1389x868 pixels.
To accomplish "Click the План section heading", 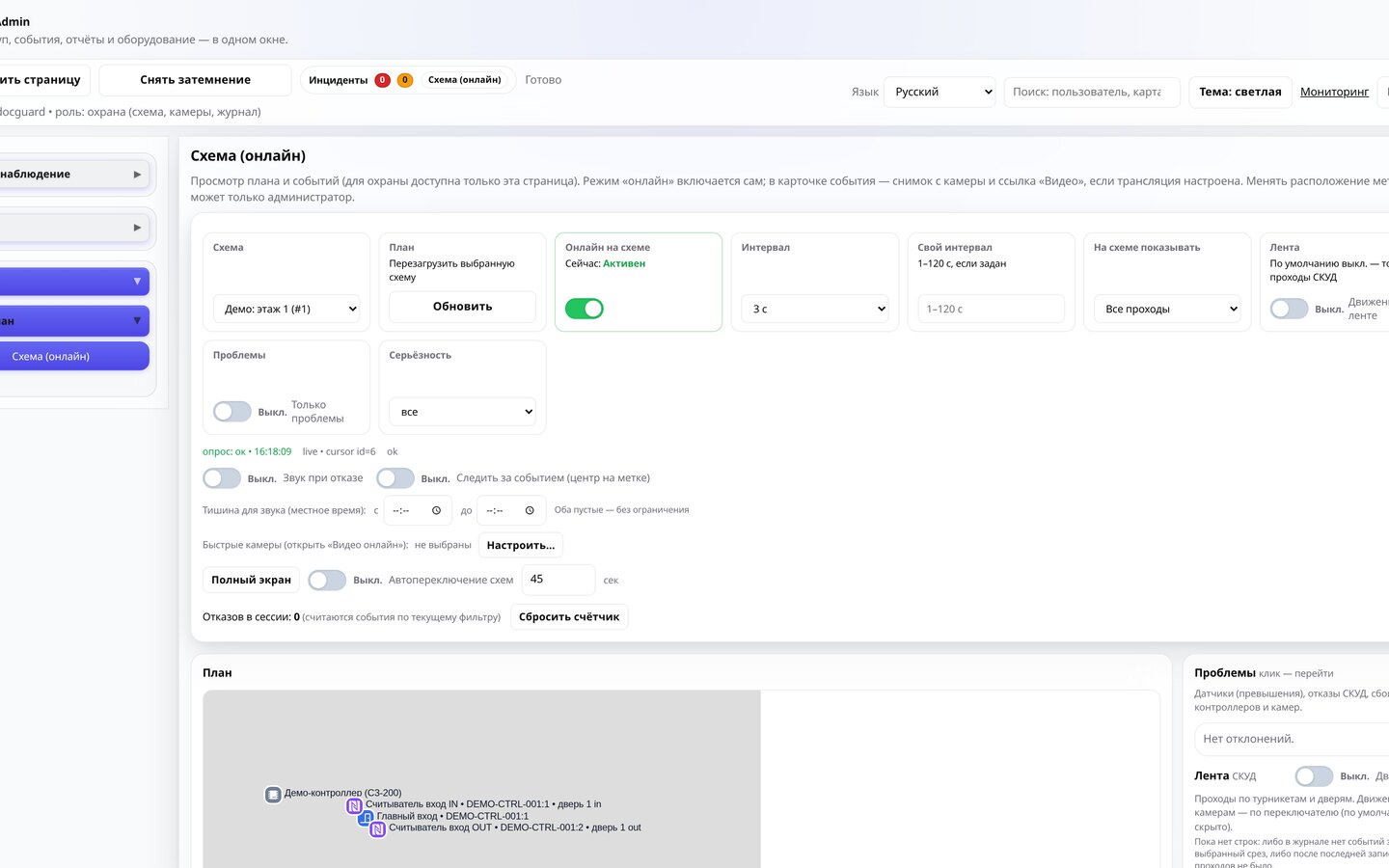I will (217, 673).
